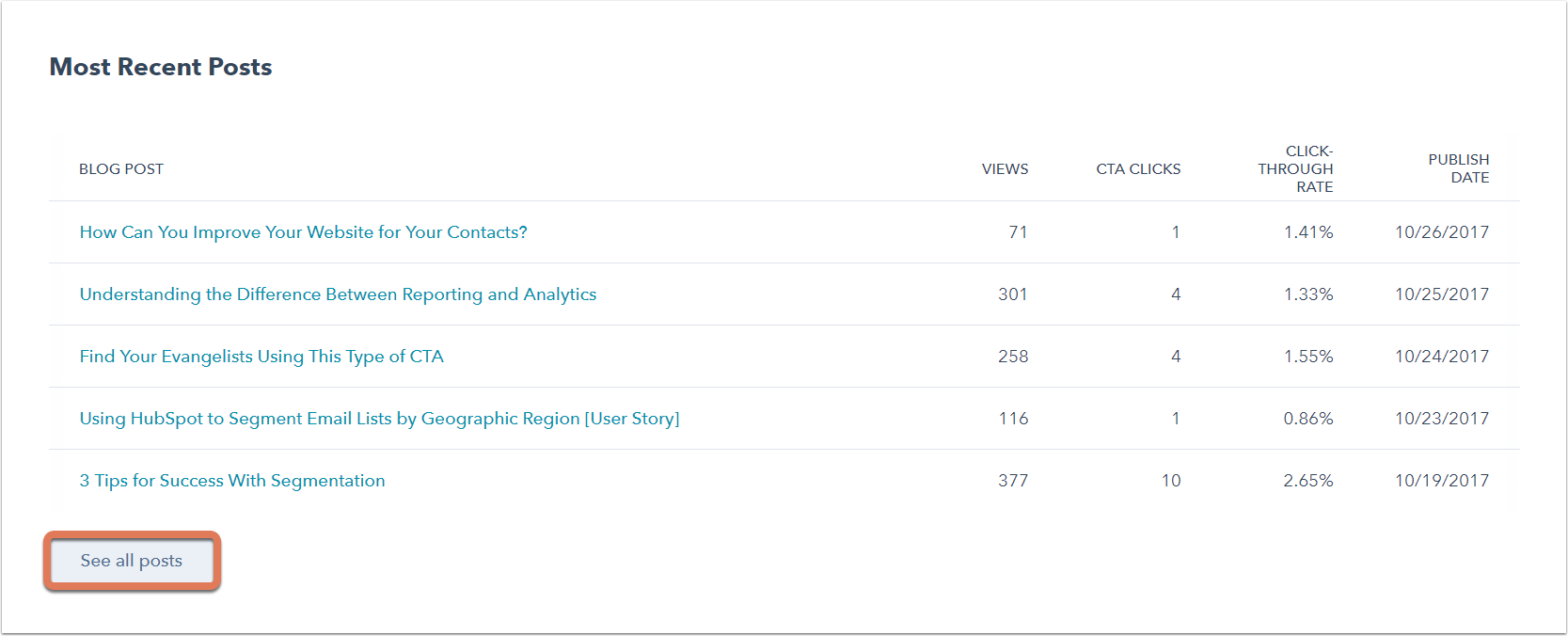Select the BLOG POST column header
Screen dimensions: 1568x636
121,169
